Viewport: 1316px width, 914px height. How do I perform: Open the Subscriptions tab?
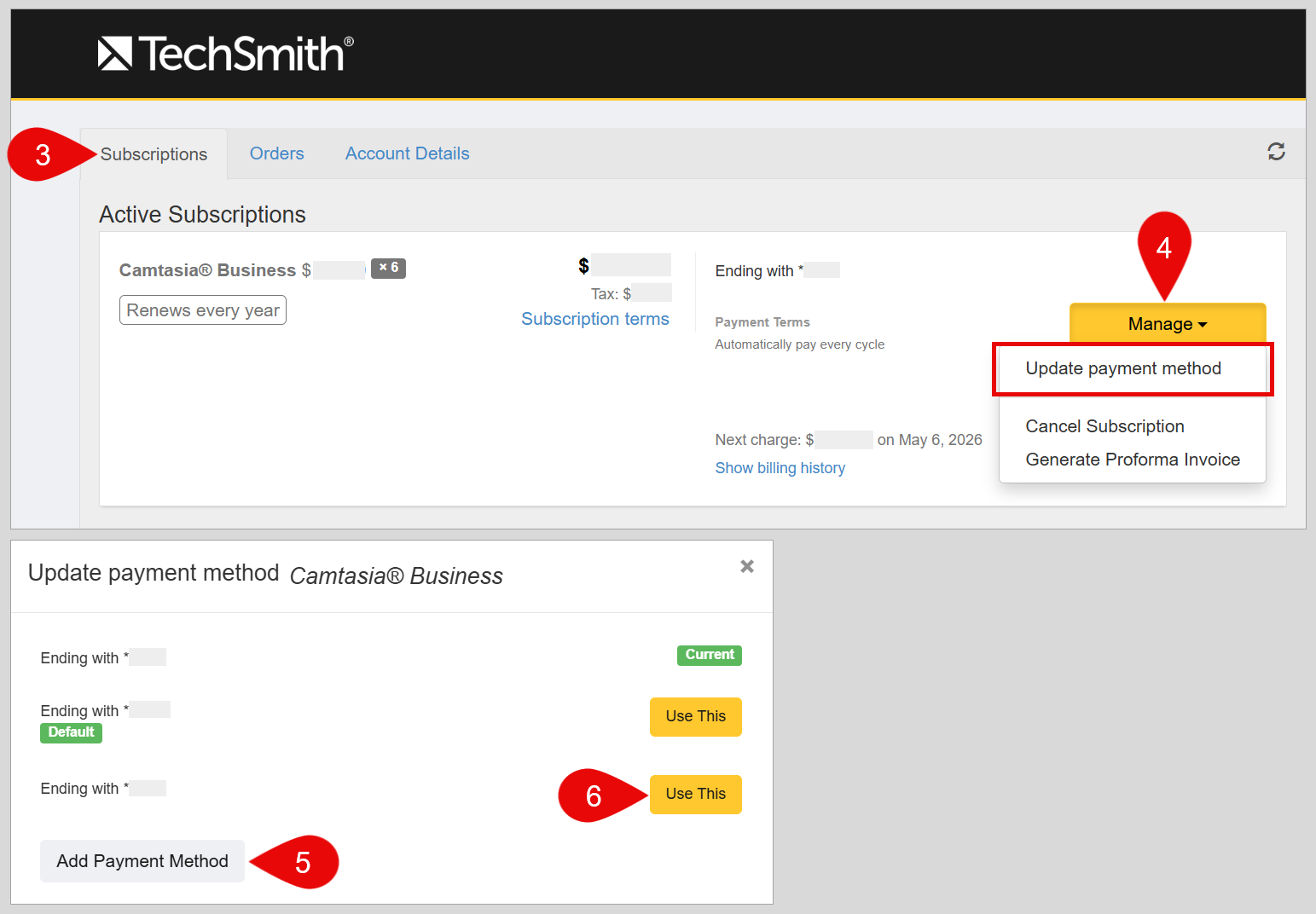coord(154,154)
